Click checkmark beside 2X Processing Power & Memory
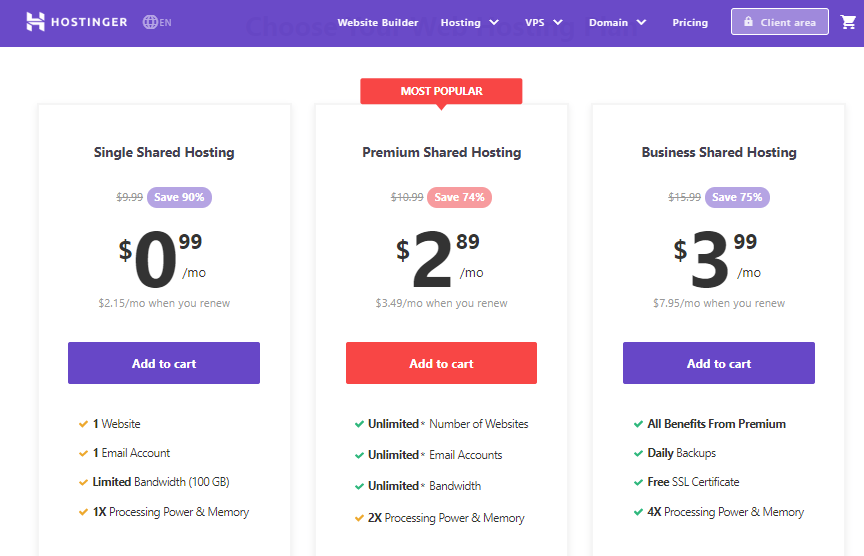Viewport: 864px width, 556px height. 359,518
